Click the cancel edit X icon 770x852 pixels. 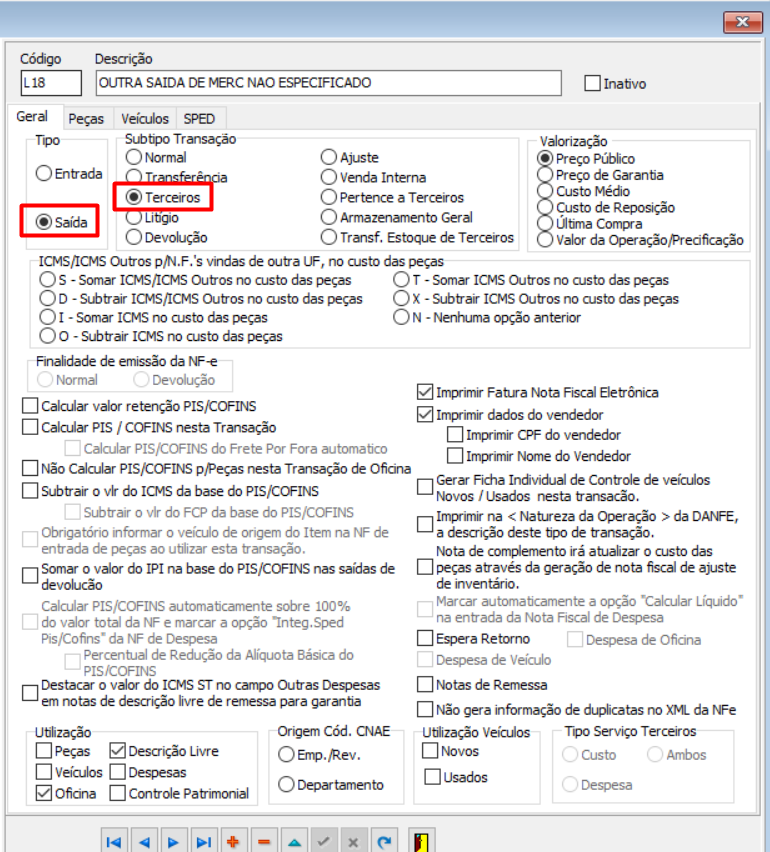(x=353, y=842)
